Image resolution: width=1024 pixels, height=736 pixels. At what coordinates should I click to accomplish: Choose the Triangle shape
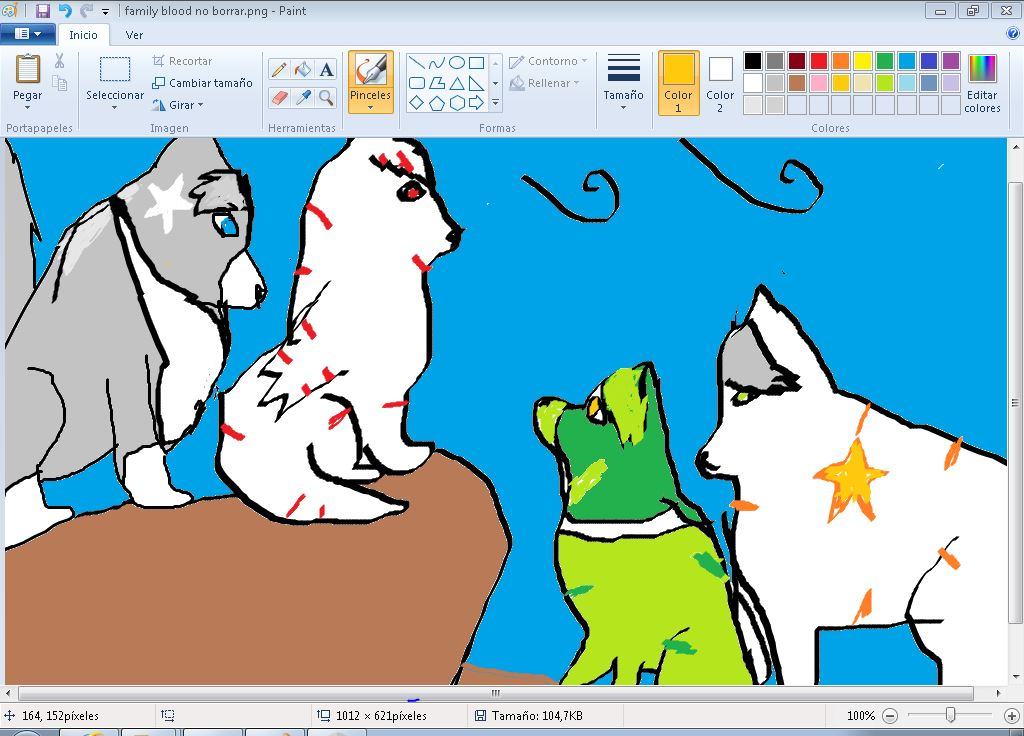(457, 83)
